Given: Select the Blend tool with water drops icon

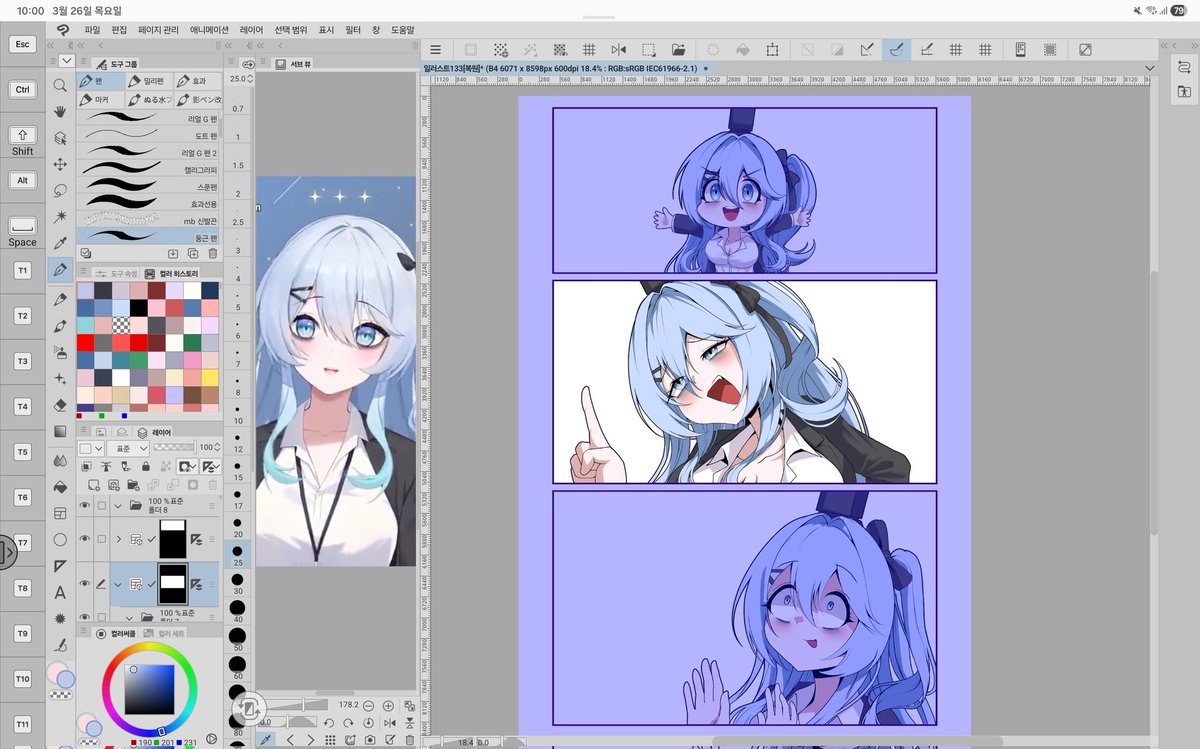Looking at the screenshot, I should pos(60,460).
